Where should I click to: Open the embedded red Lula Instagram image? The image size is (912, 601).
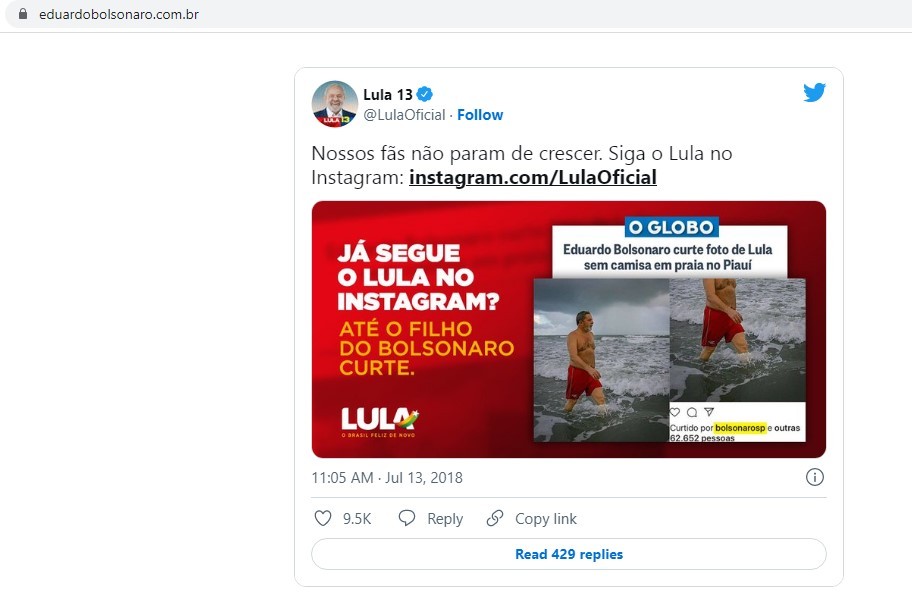pos(569,329)
